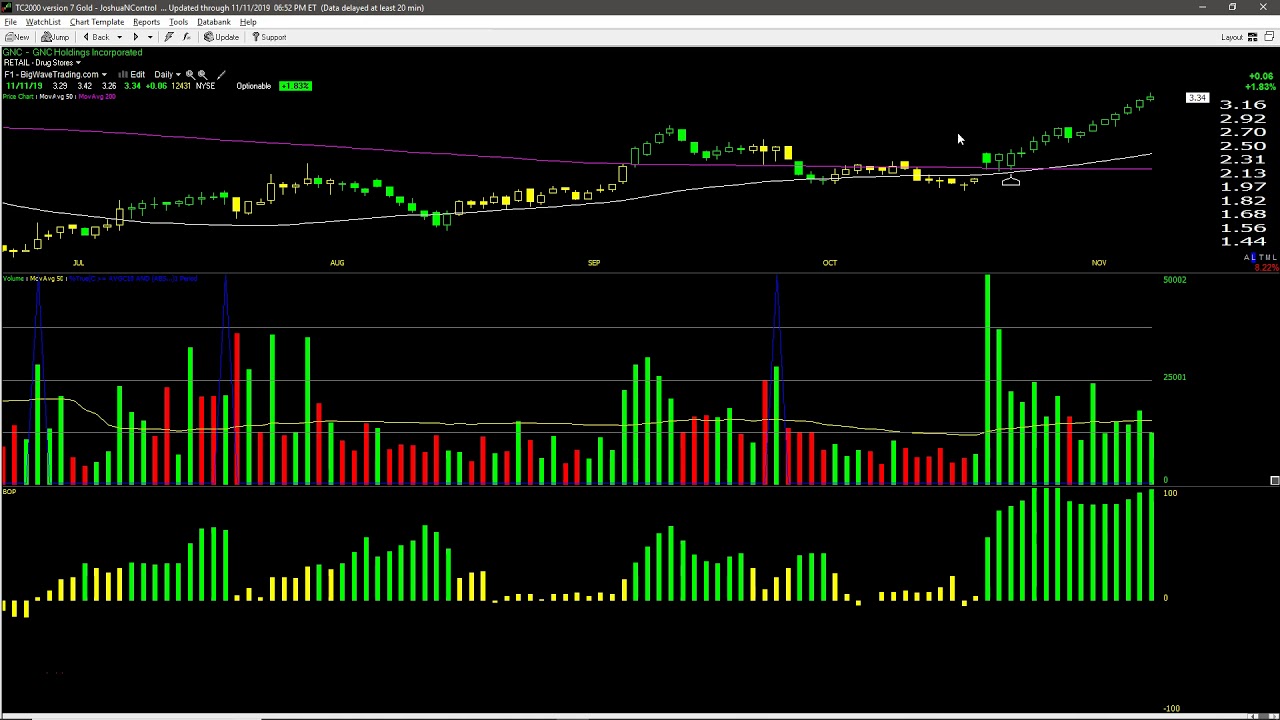The width and height of the screenshot is (1280, 720).
Task: Open the Chart Template menu
Action: click(x=97, y=22)
